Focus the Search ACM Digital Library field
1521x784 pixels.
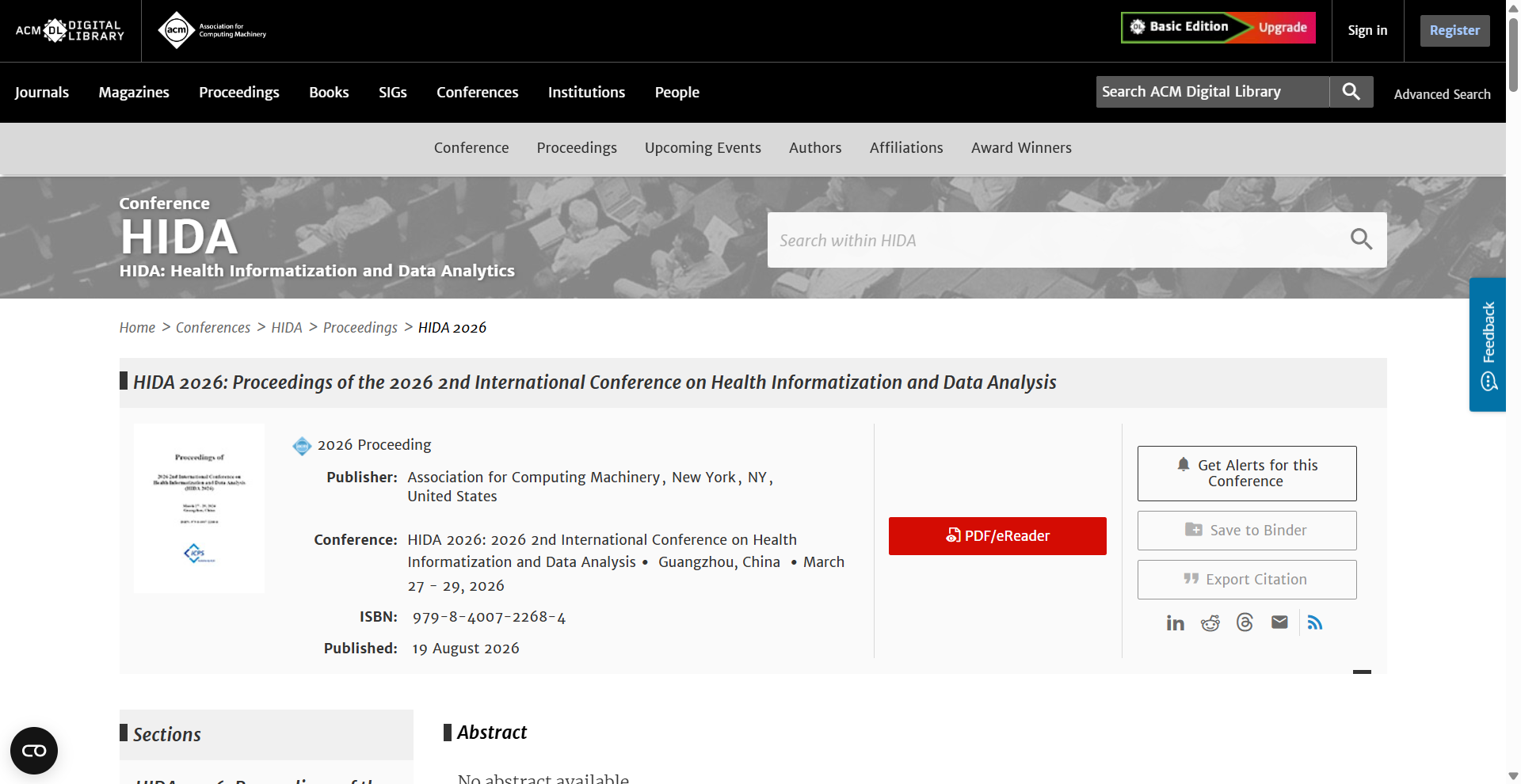[x=1213, y=92]
